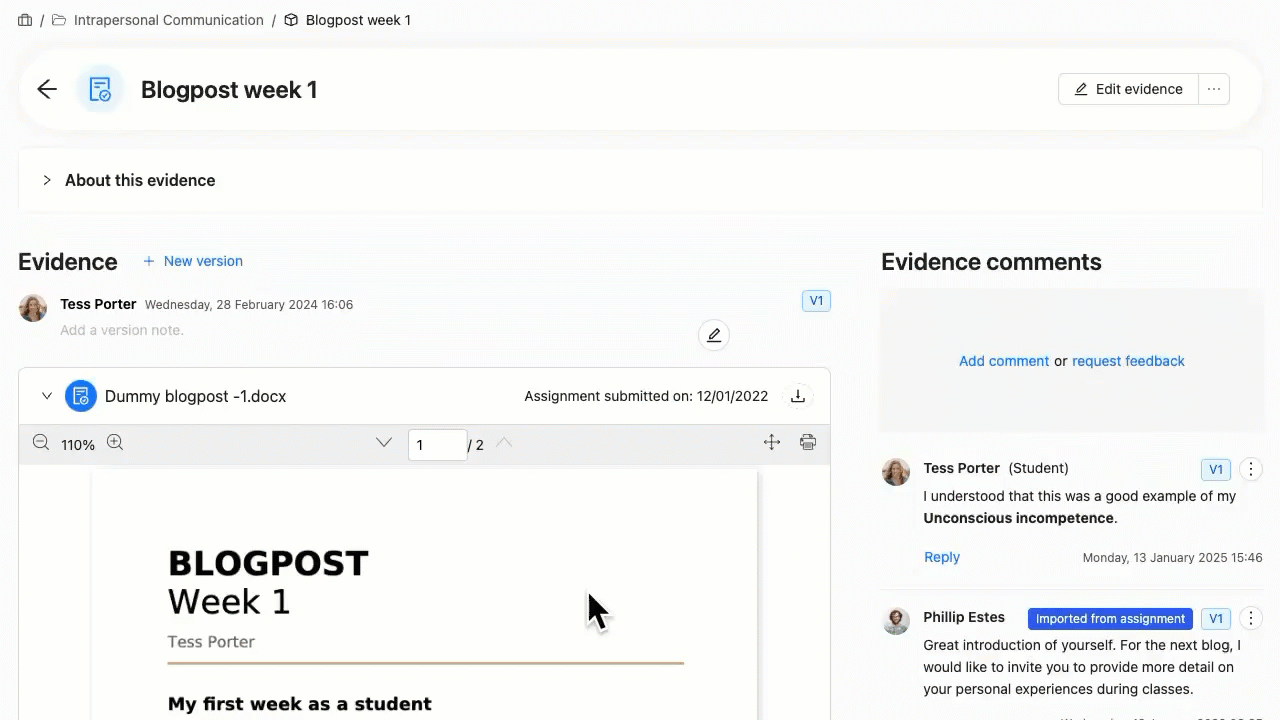Click the Unconscious incompetence bold text
The image size is (1280, 720).
tap(1018, 518)
